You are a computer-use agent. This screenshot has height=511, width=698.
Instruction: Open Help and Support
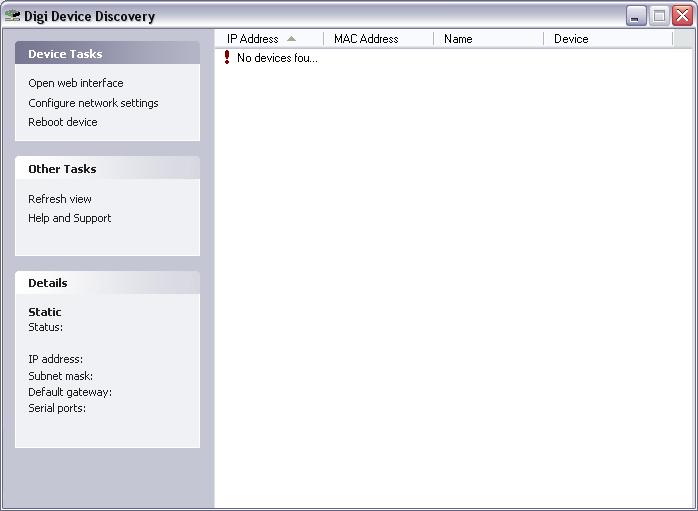(70, 218)
